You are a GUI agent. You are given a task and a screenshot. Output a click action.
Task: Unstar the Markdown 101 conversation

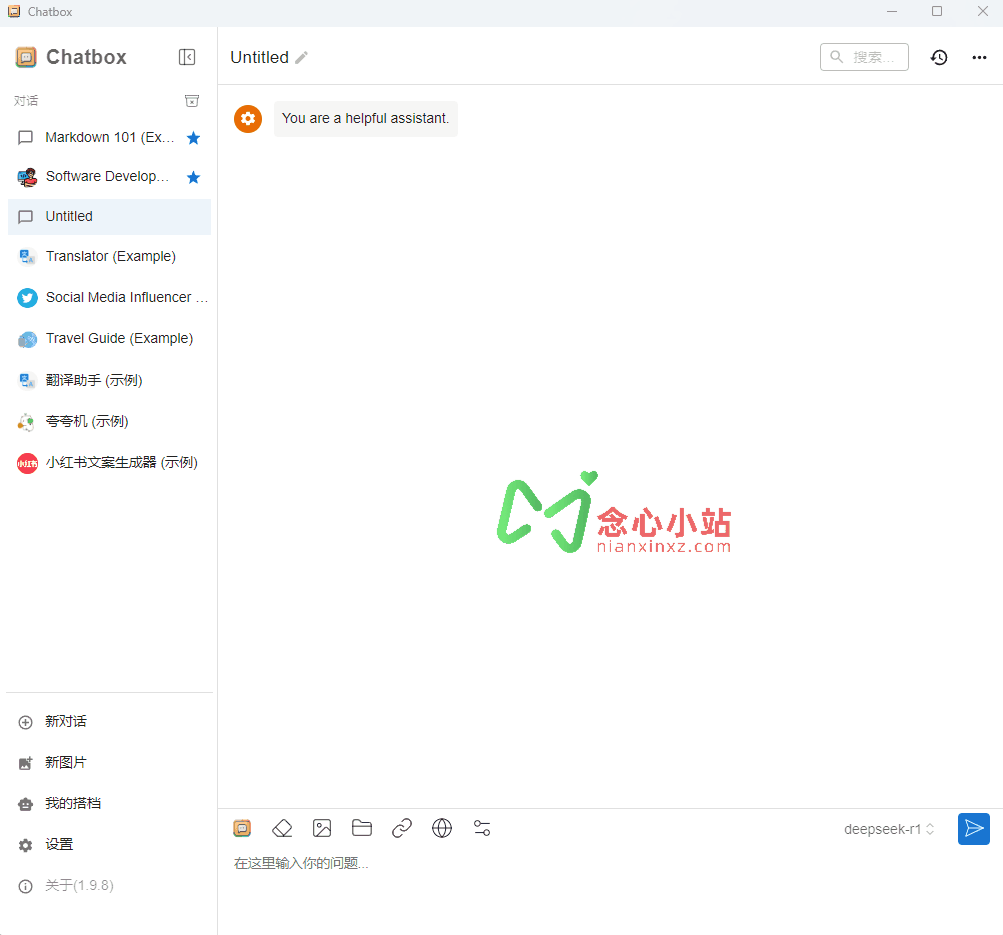pyautogui.click(x=193, y=138)
